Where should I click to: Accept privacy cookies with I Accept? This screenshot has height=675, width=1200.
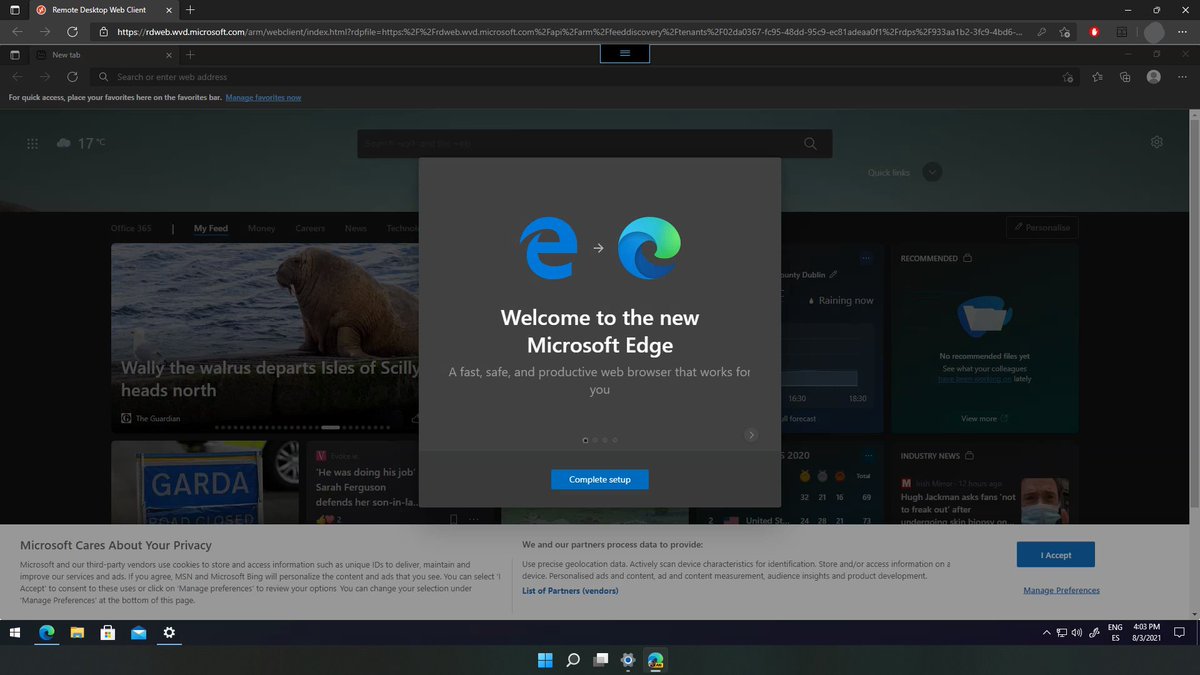click(x=1055, y=555)
